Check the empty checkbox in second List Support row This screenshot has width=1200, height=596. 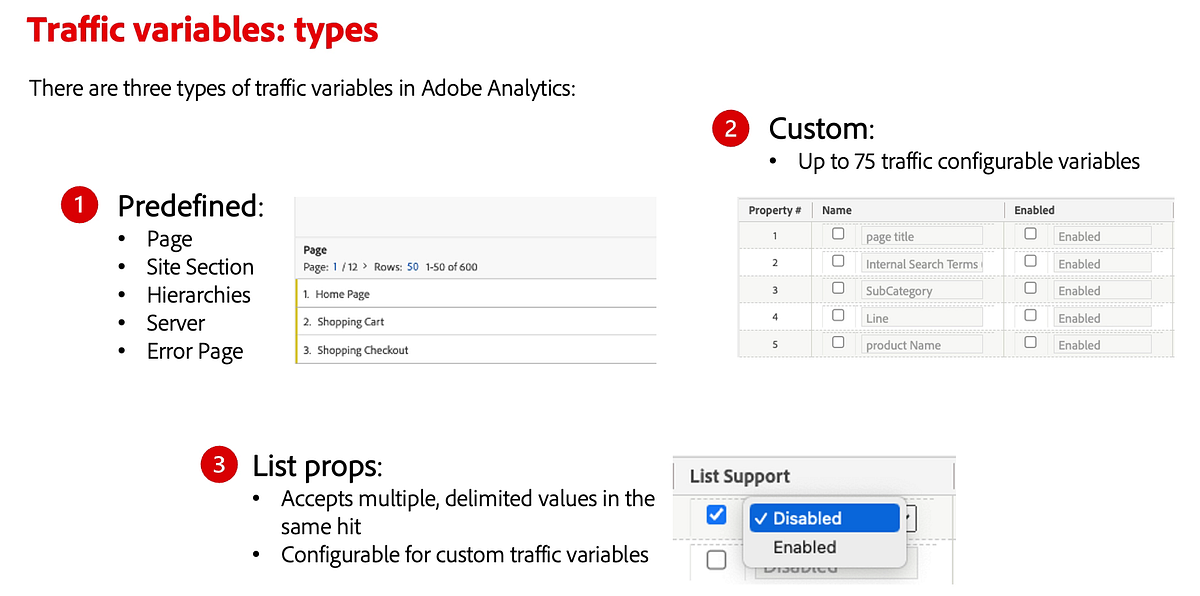tap(716, 560)
